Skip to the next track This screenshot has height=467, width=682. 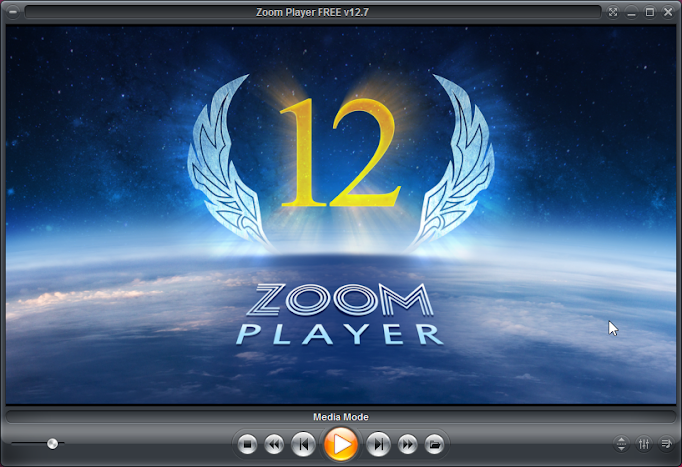coord(378,444)
